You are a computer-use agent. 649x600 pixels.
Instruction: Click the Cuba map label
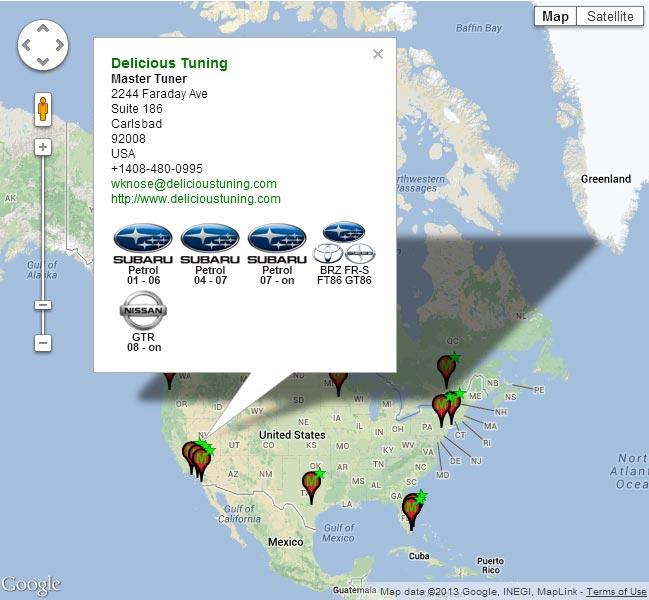419,556
